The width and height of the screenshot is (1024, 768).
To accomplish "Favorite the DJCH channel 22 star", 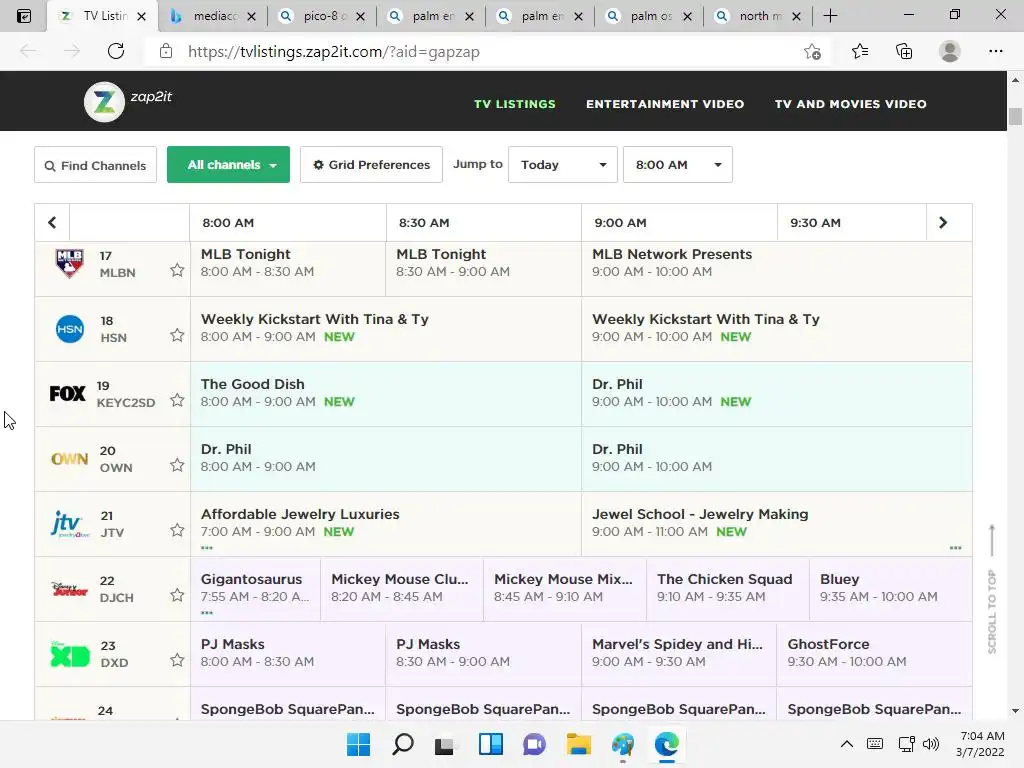I will click(x=177, y=595).
